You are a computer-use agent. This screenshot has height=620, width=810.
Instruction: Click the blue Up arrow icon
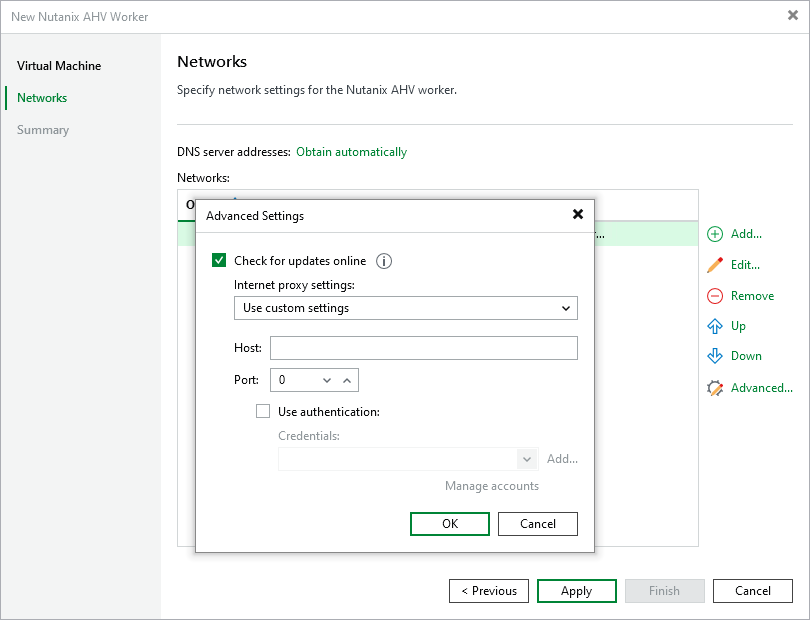(715, 326)
